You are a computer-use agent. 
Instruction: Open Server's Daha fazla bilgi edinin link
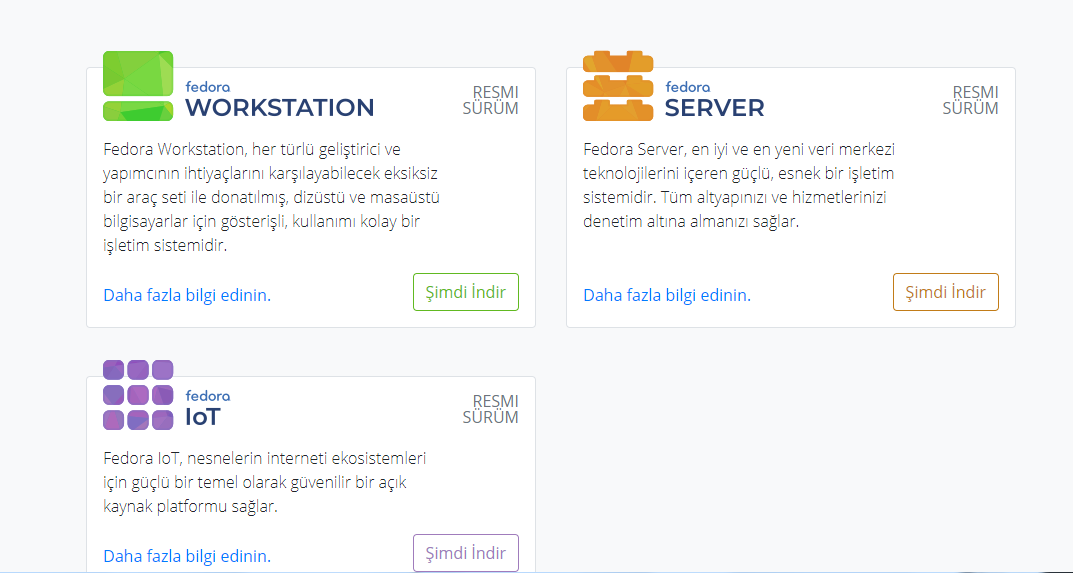tap(667, 296)
